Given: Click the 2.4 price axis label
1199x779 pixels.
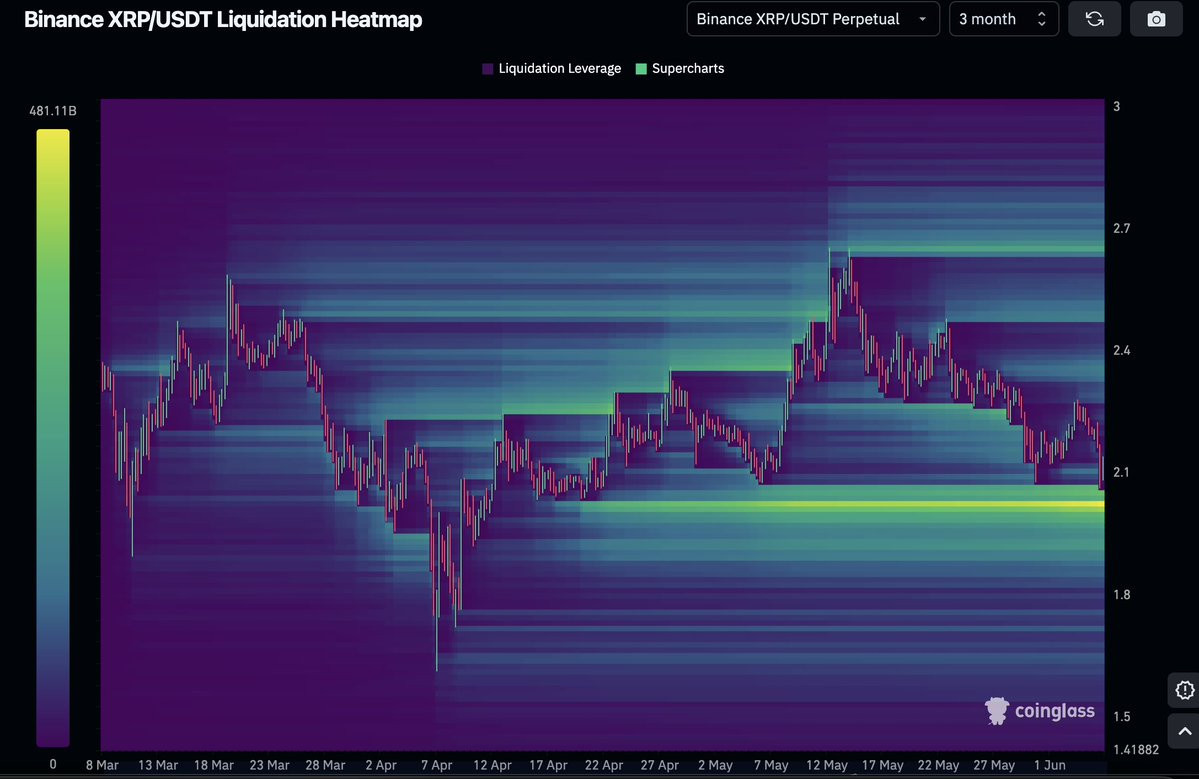Looking at the screenshot, I should (1121, 351).
